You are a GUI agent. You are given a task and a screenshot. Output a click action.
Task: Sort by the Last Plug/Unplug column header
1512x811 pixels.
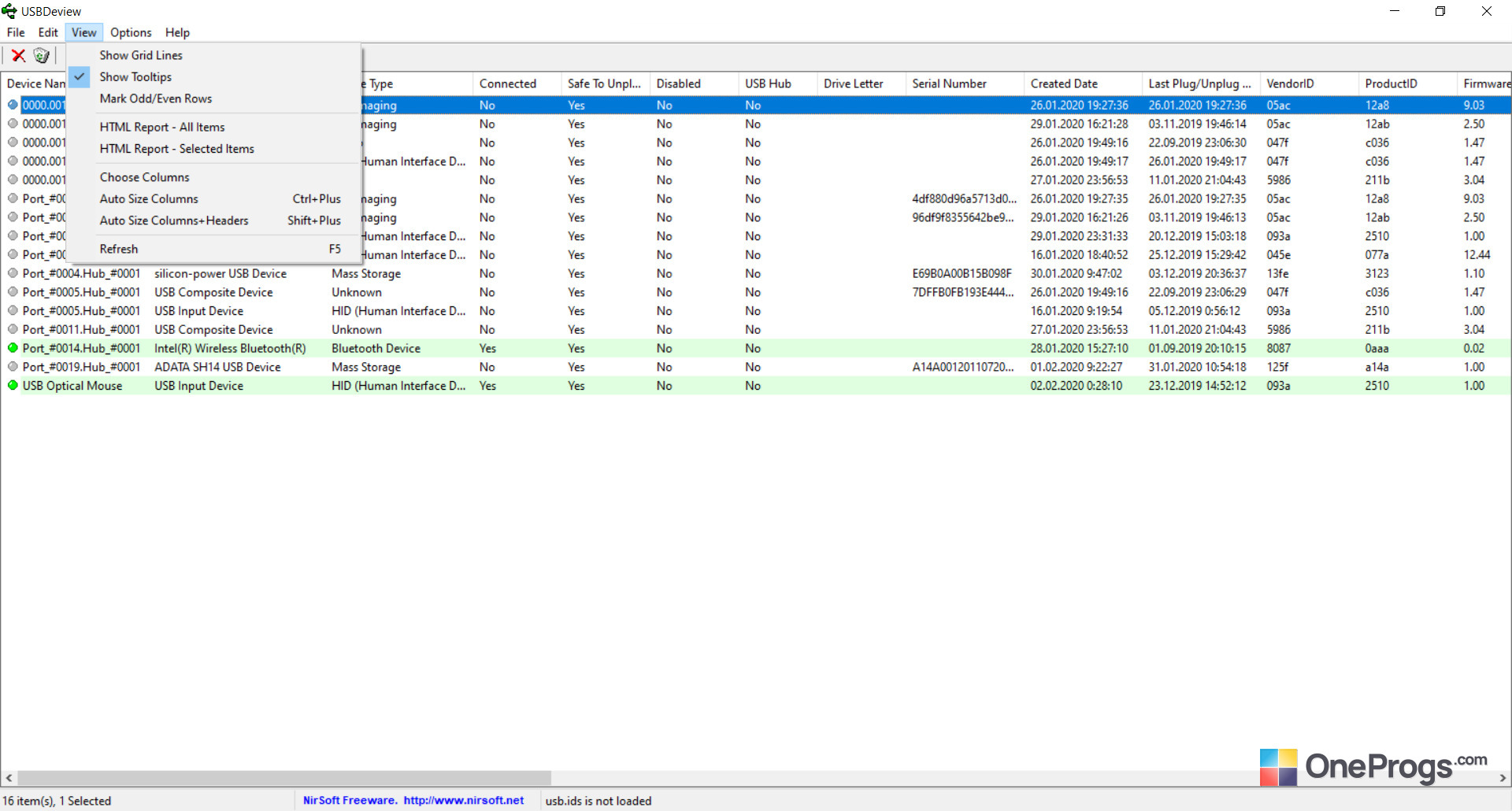click(1201, 83)
